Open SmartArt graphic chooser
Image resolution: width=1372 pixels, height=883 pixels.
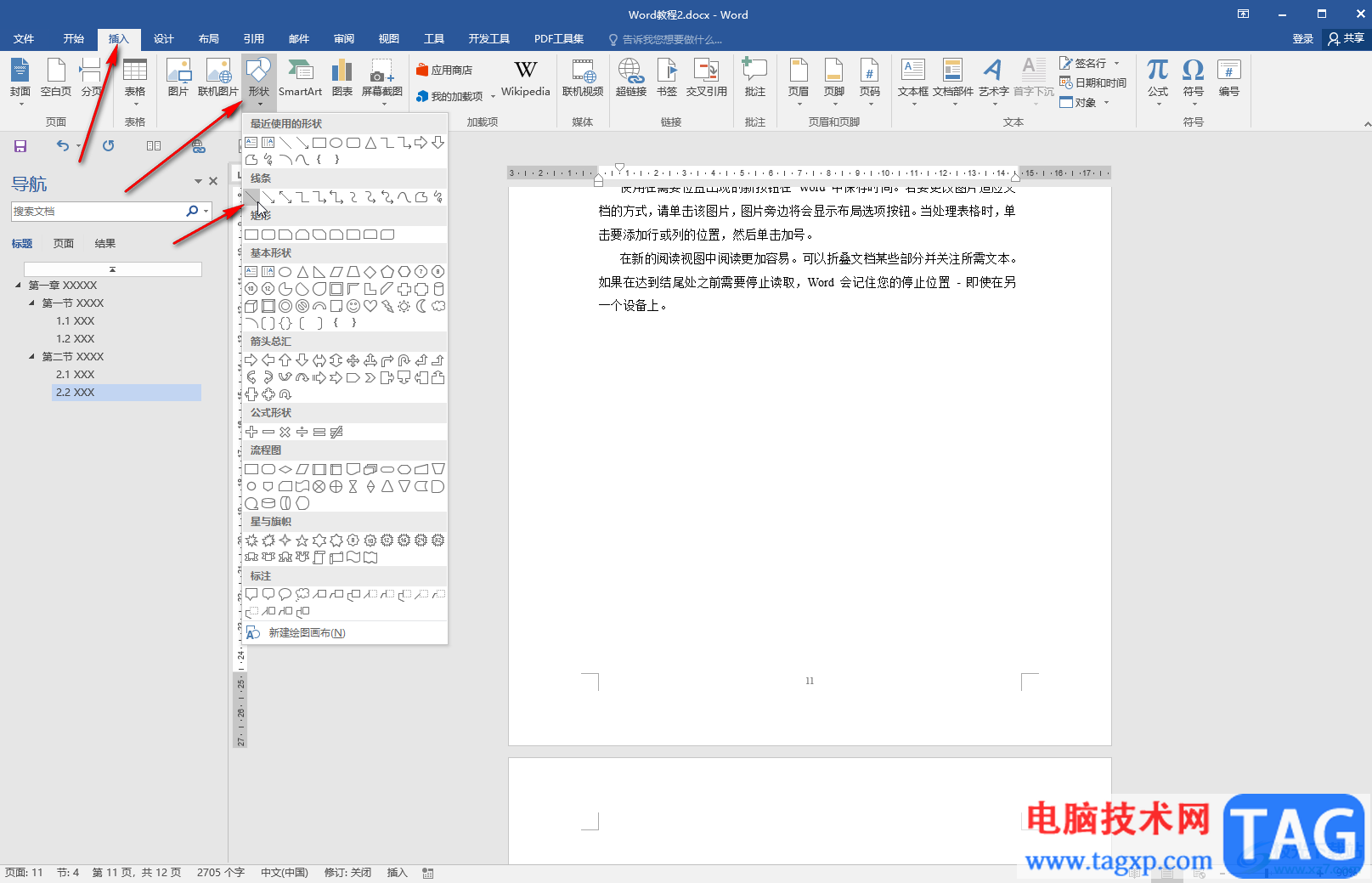pos(300,77)
